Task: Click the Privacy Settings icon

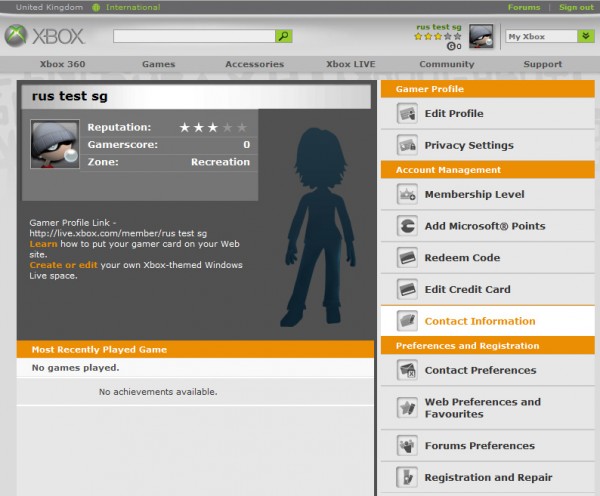Action: click(407, 145)
